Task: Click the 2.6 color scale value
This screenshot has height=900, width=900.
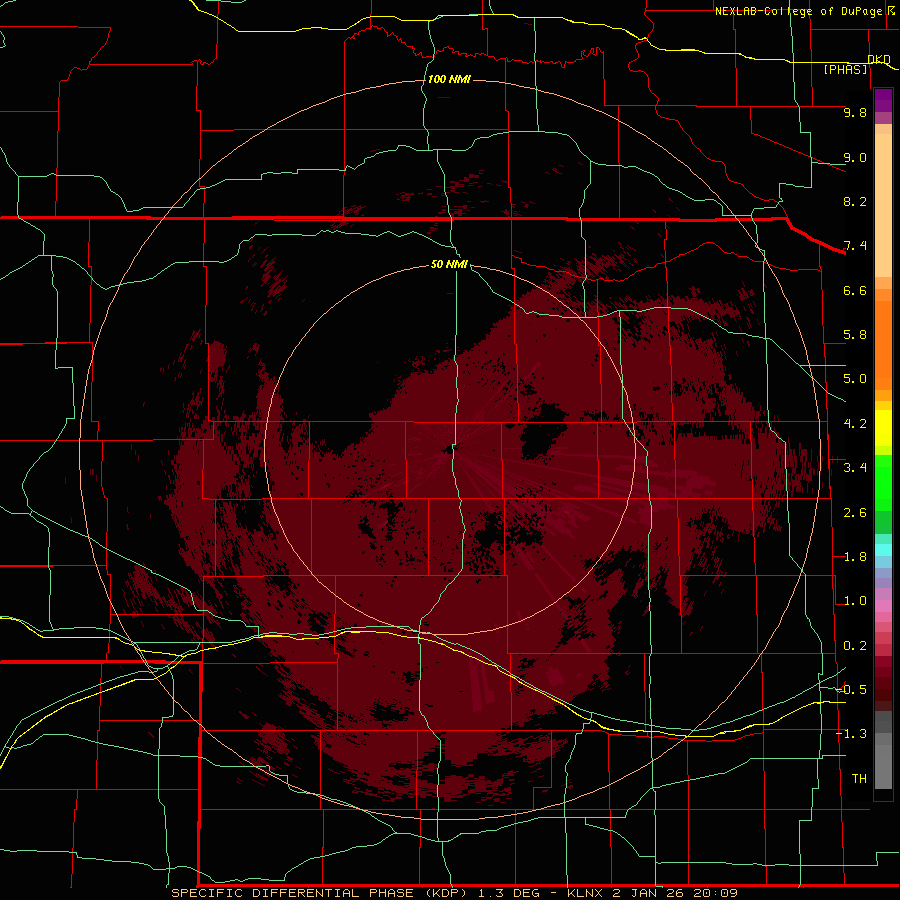Action: click(855, 513)
